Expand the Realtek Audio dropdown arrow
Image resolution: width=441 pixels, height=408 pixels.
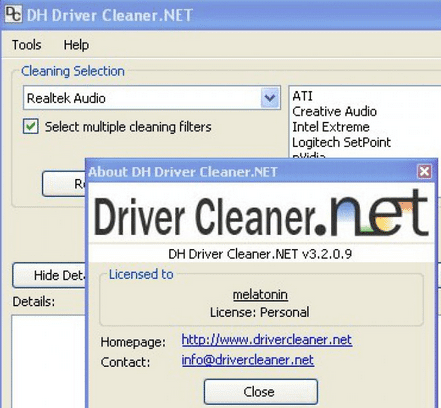click(x=270, y=98)
